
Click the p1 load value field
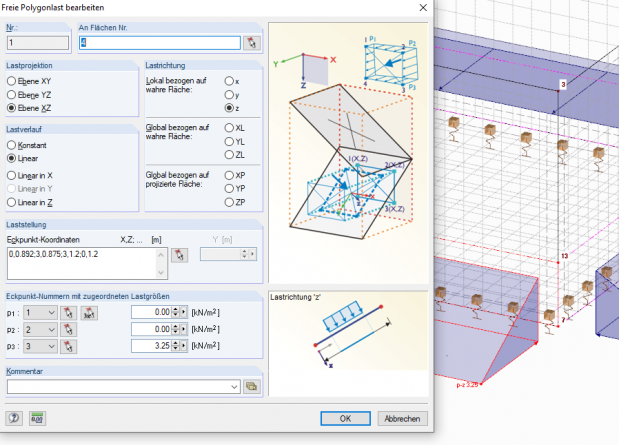(152, 312)
